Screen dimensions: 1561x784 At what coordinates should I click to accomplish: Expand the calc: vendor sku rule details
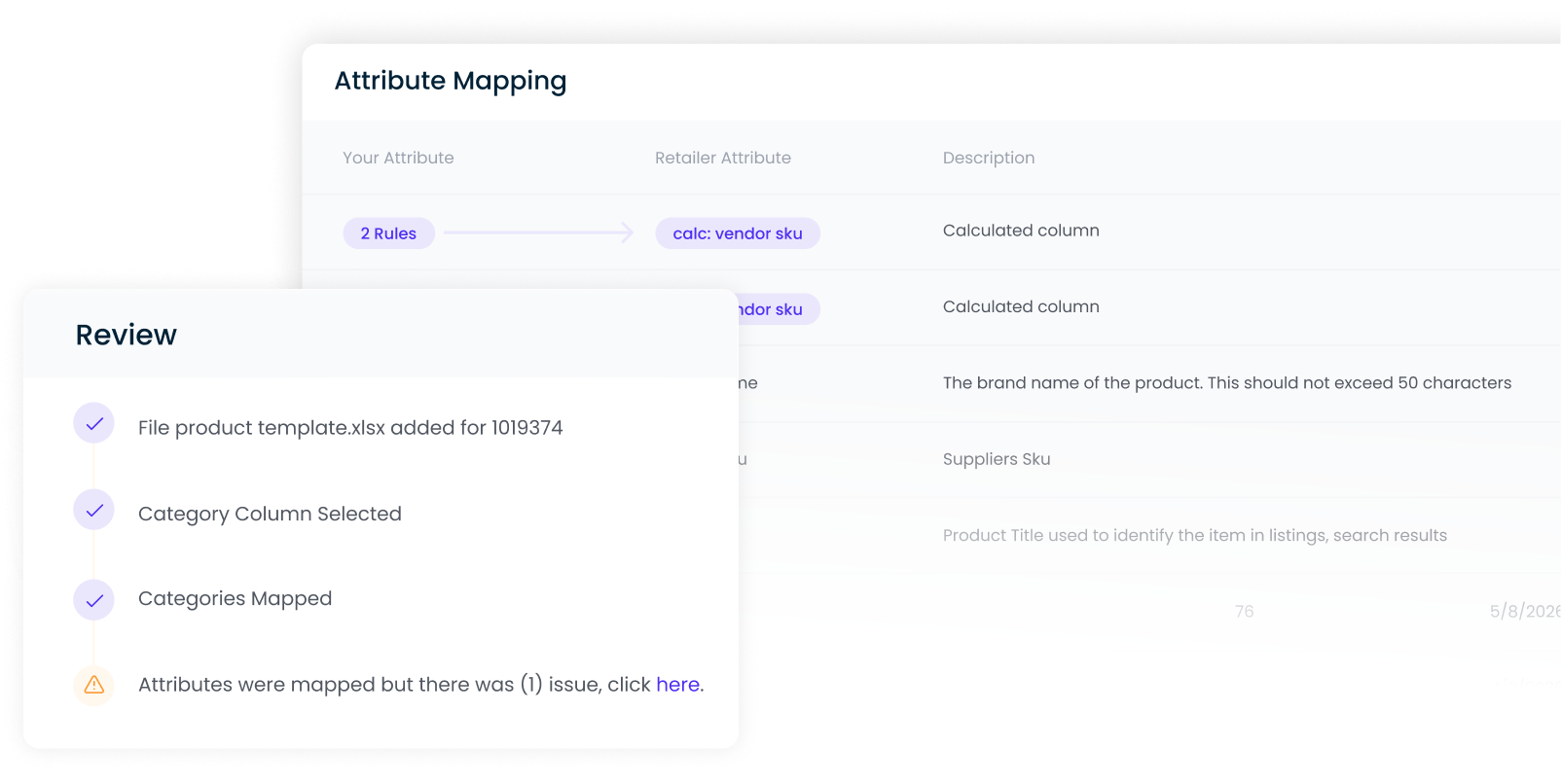(737, 232)
